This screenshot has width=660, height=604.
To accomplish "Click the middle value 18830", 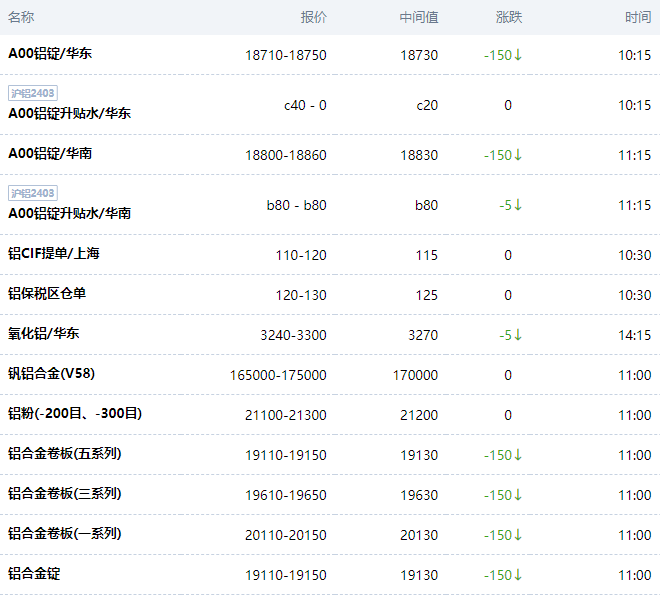I will coord(419,155).
